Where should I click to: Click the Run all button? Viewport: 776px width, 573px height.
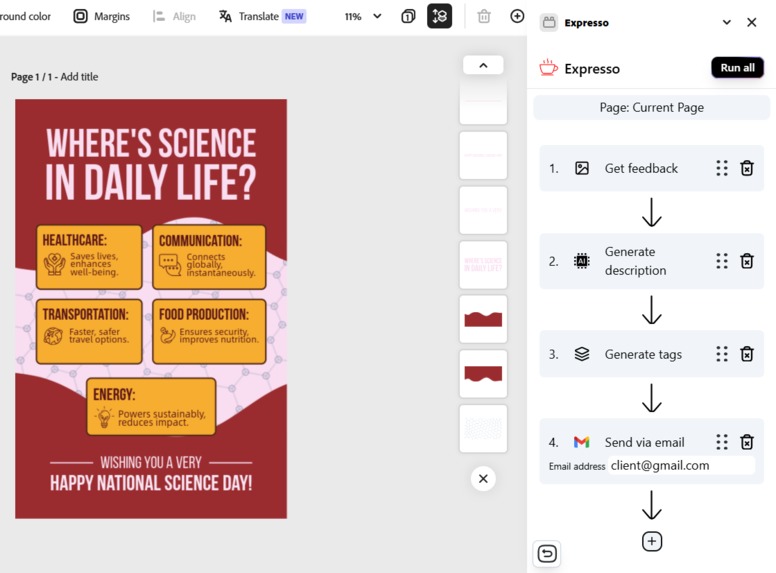737,68
